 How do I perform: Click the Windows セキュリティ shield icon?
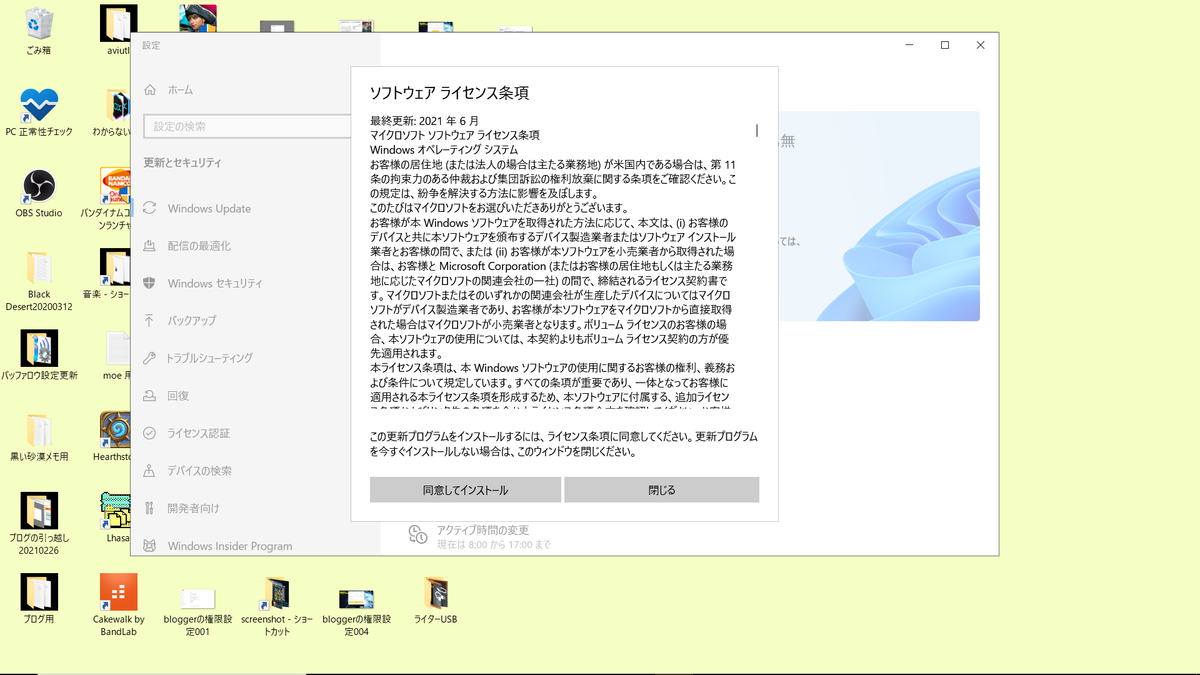click(x=150, y=283)
